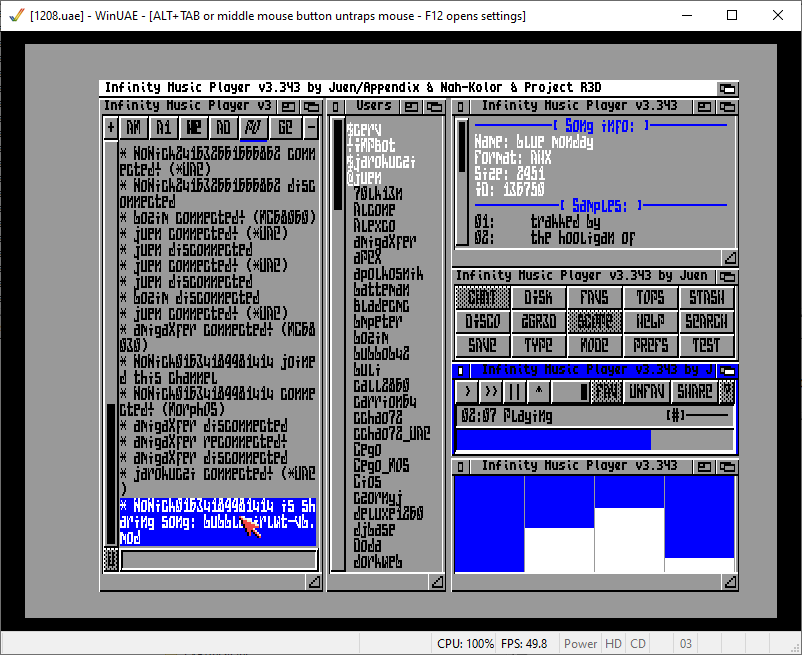The height and width of the screenshot is (655, 802).
Task: Click the TYPE button
Action: 538,346
